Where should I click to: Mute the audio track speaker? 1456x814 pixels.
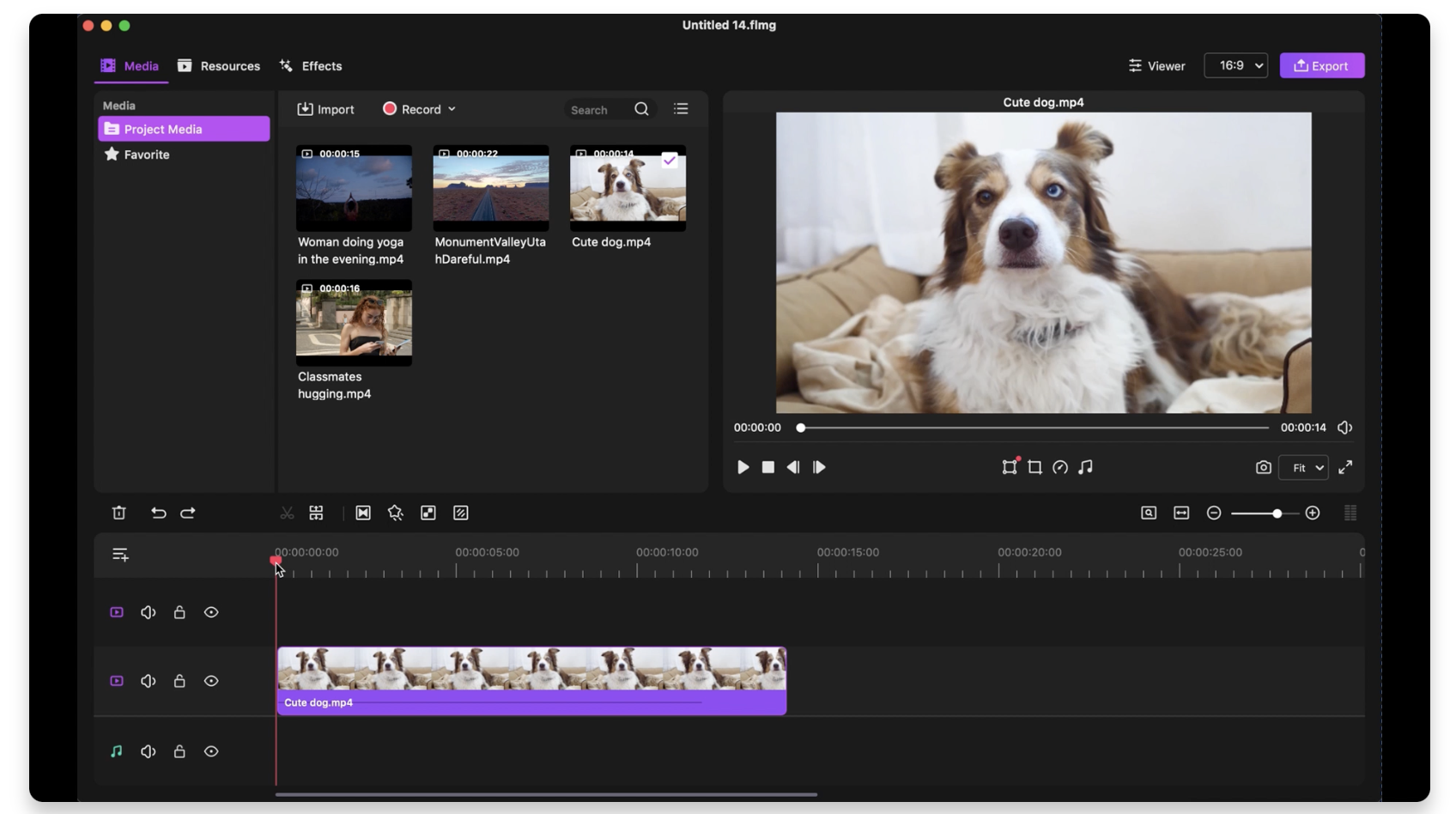[149, 751]
